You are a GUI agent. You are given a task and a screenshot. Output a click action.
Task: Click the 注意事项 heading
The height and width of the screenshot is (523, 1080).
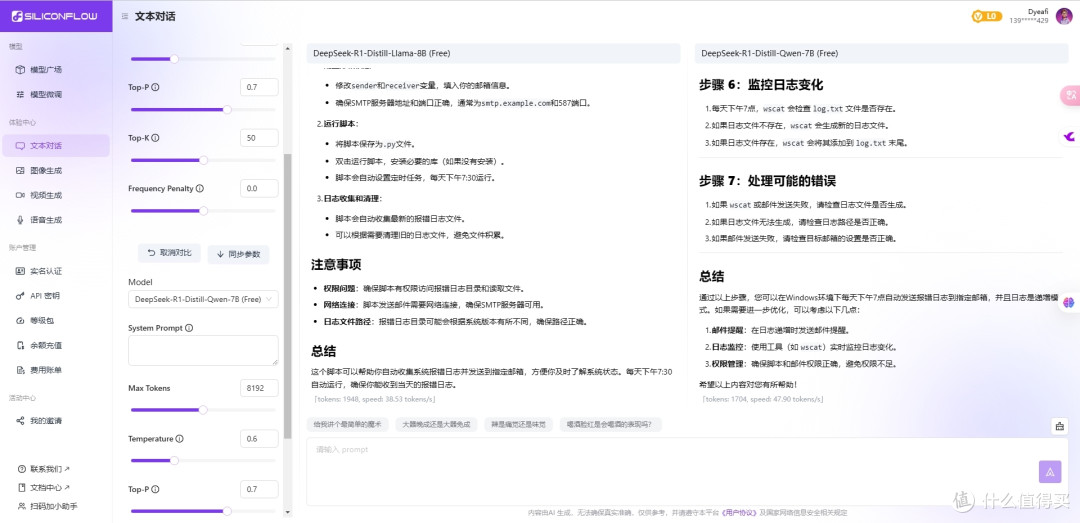pyautogui.click(x=336, y=265)
